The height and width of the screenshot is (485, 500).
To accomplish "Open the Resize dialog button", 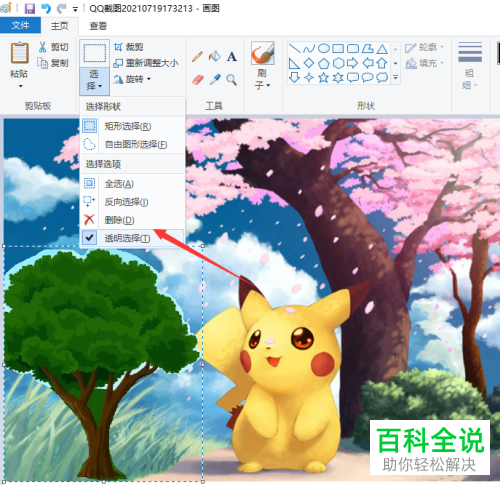I will pyautogui.click(x=146, y=63).
